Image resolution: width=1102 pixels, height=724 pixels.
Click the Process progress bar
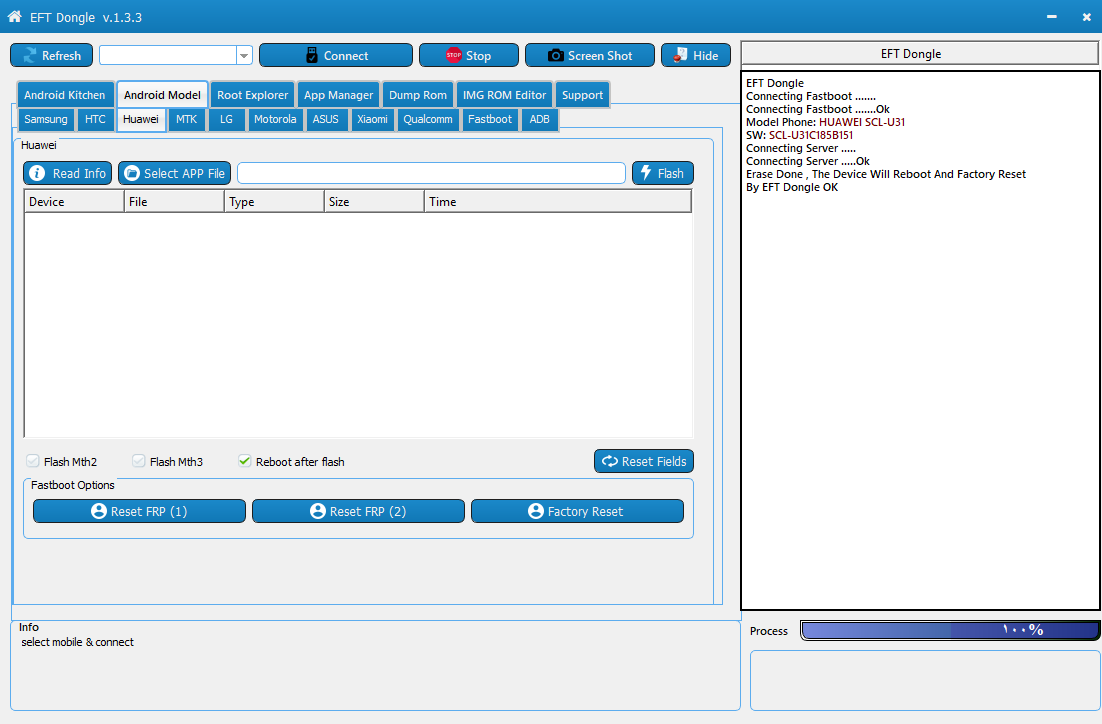pyautogui.click(x=949, y=630)
